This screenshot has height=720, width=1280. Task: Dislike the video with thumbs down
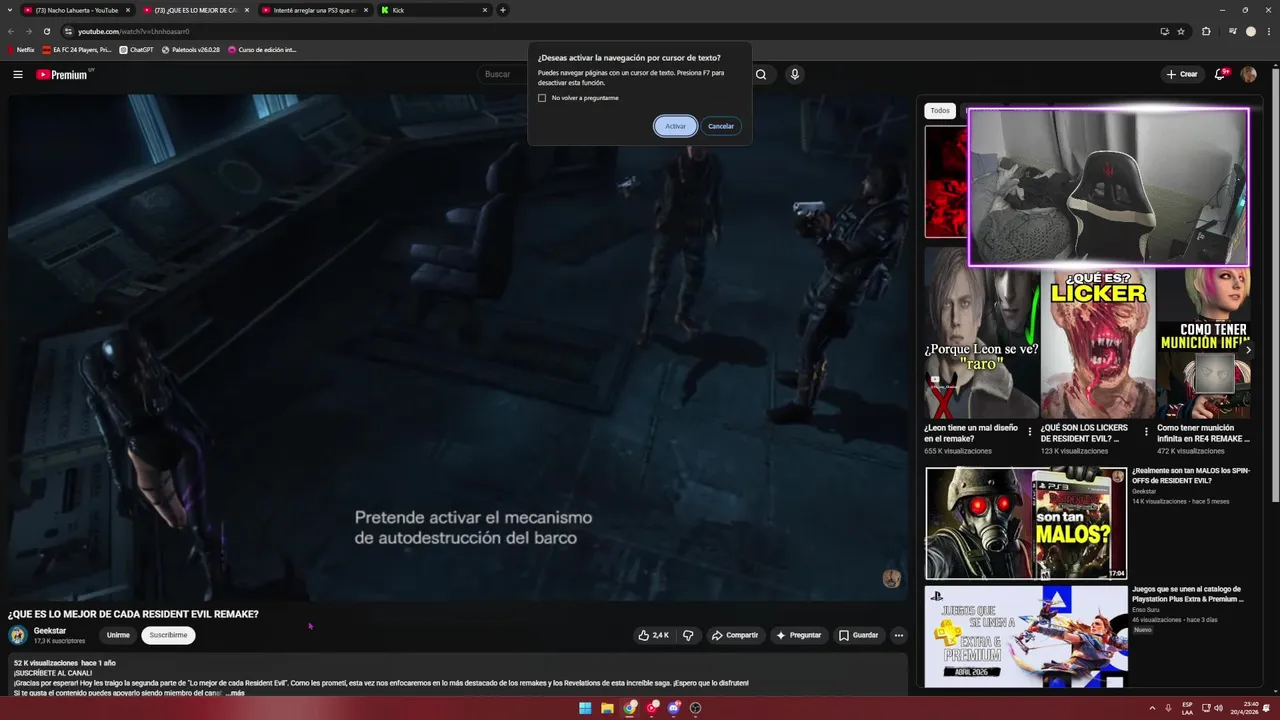click(x=688, y=635)
